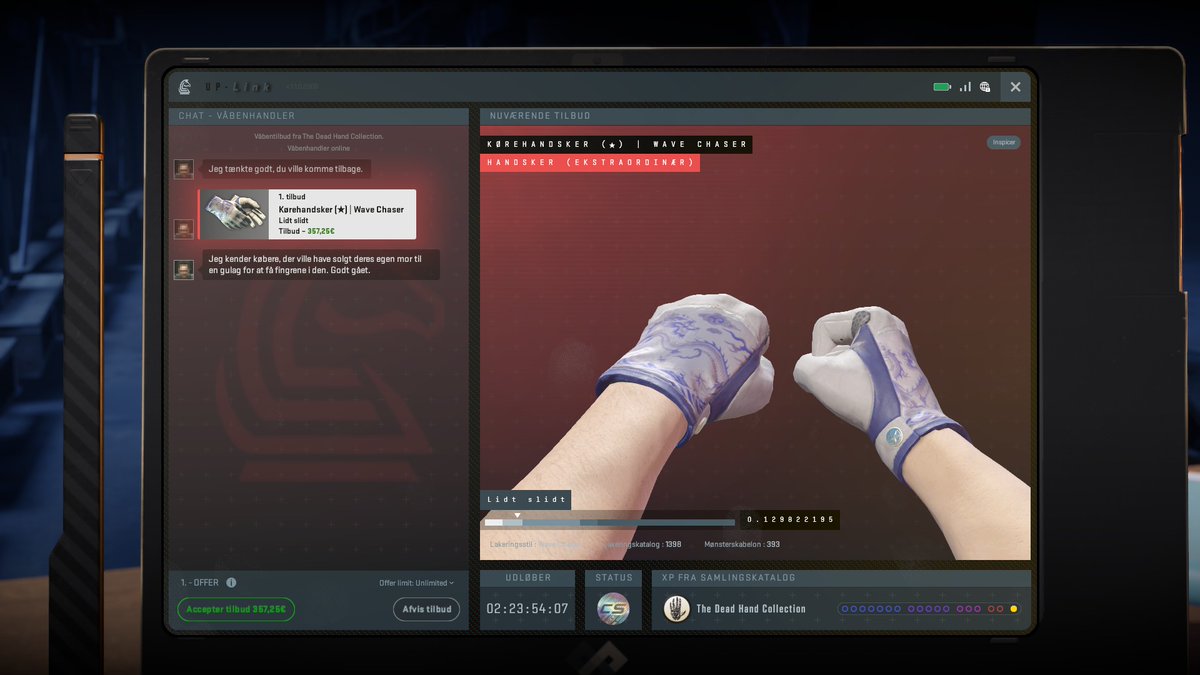Open the 'Offer limit: Unlimited' dropdown
Screen dimensions: 1200x675
(x=416, y=583)
